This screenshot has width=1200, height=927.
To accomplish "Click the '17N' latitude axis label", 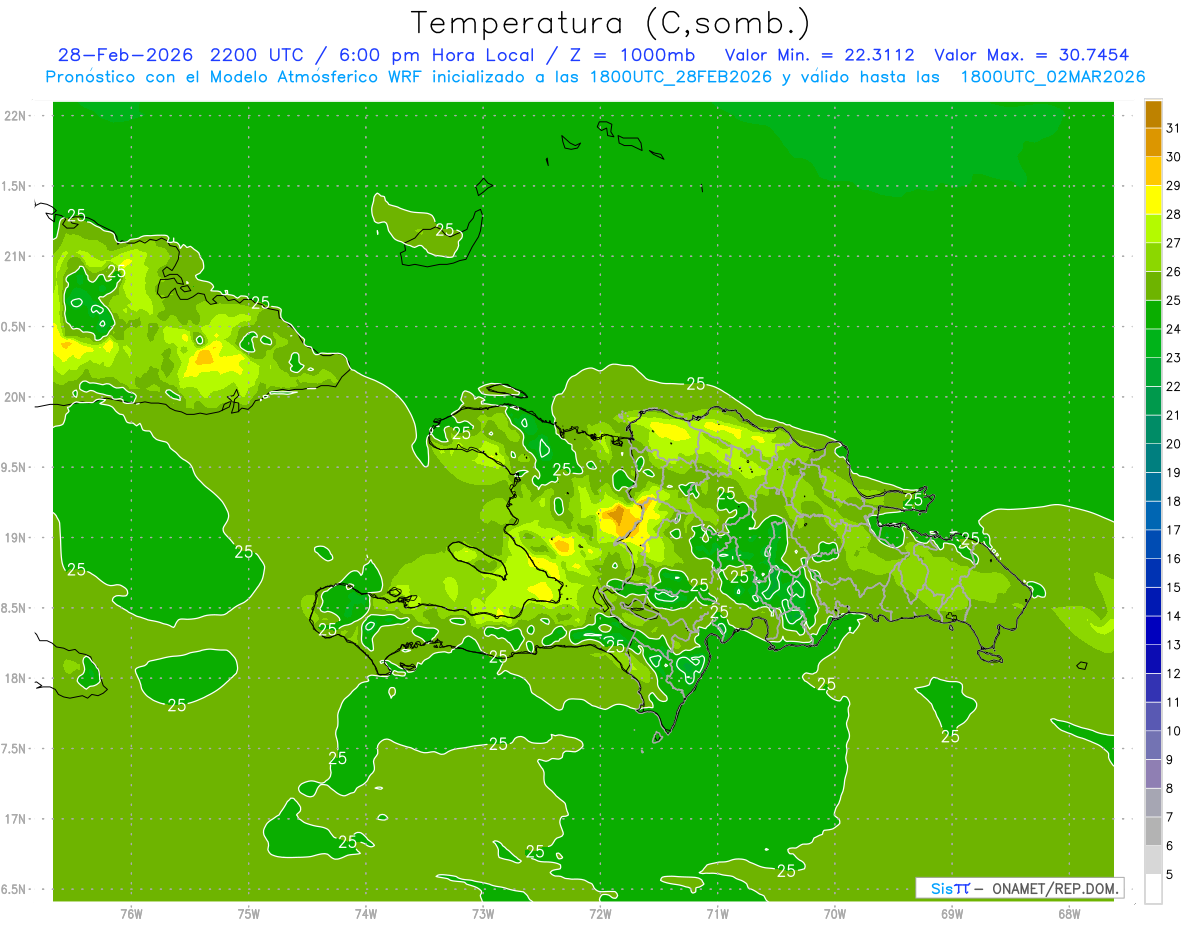I will [x=16, y=819].
